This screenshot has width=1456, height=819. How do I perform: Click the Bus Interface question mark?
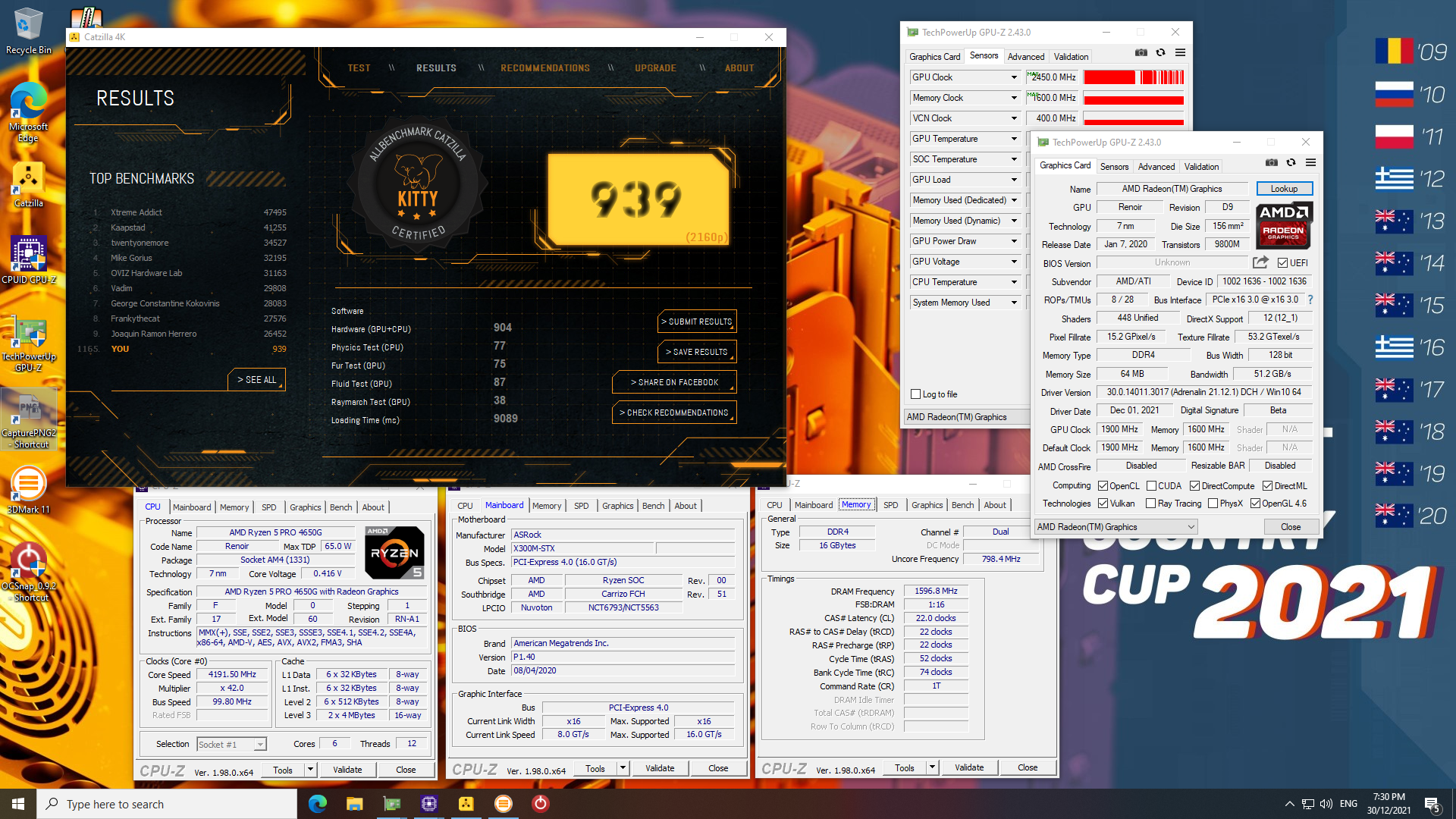pyautogui.click(x=1310, y=300)
